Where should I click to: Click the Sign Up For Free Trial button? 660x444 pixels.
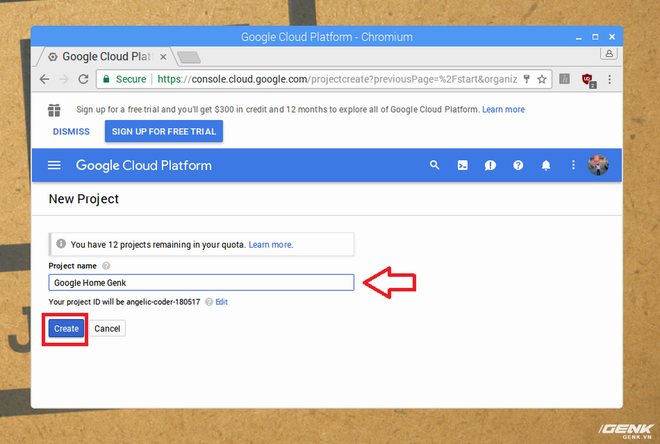pyautogui.click(x=164, y=131)
